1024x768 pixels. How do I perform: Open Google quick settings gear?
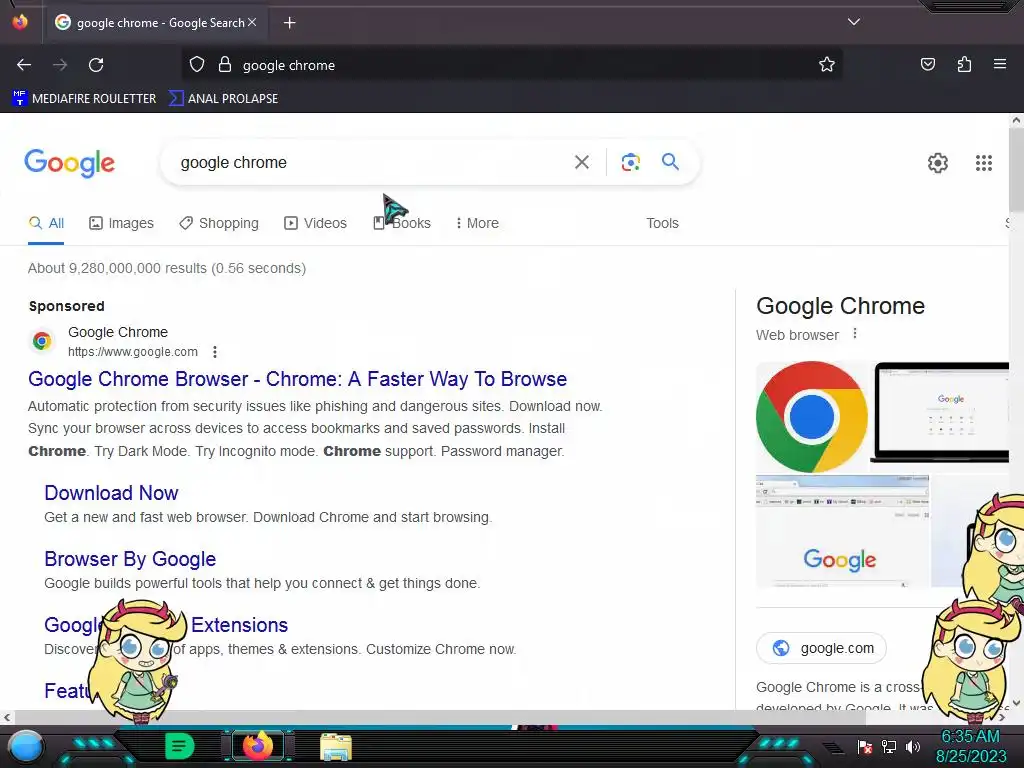pos(938,163)
